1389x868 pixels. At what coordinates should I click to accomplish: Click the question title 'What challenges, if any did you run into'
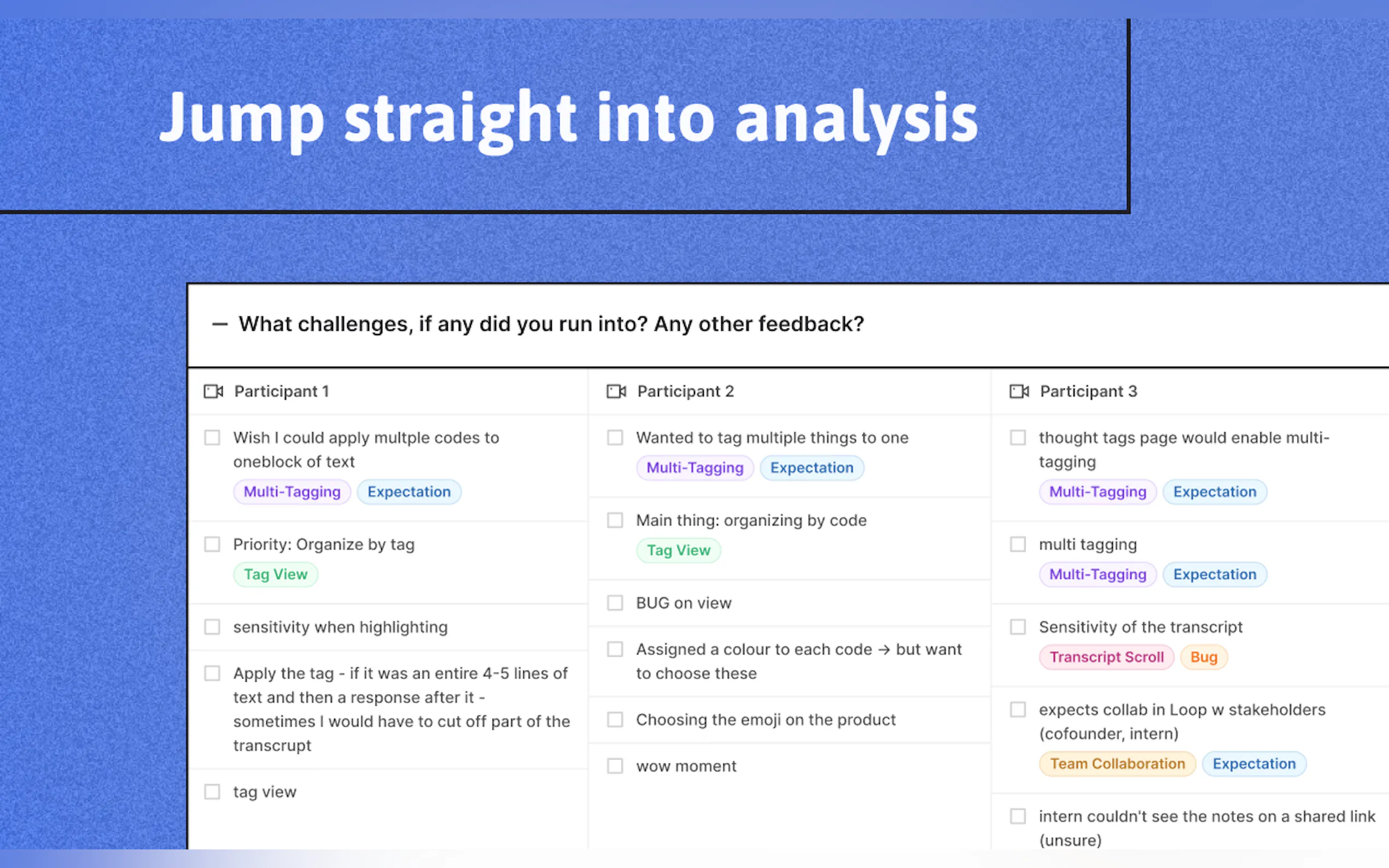pyautogui.click(x=551, y=324)
